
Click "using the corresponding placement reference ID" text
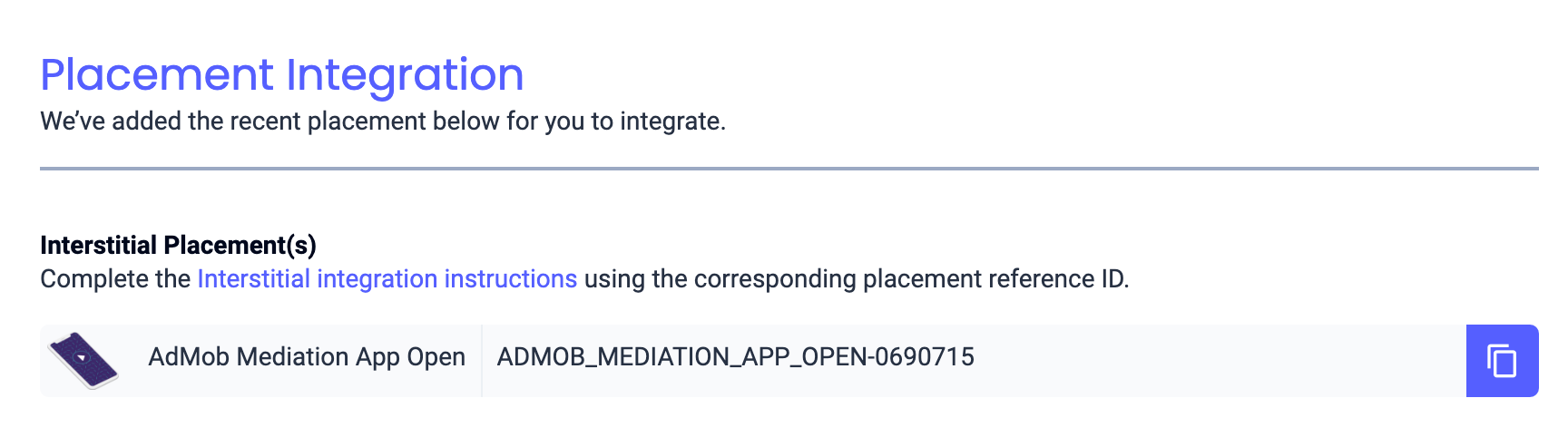coord(856,279)
